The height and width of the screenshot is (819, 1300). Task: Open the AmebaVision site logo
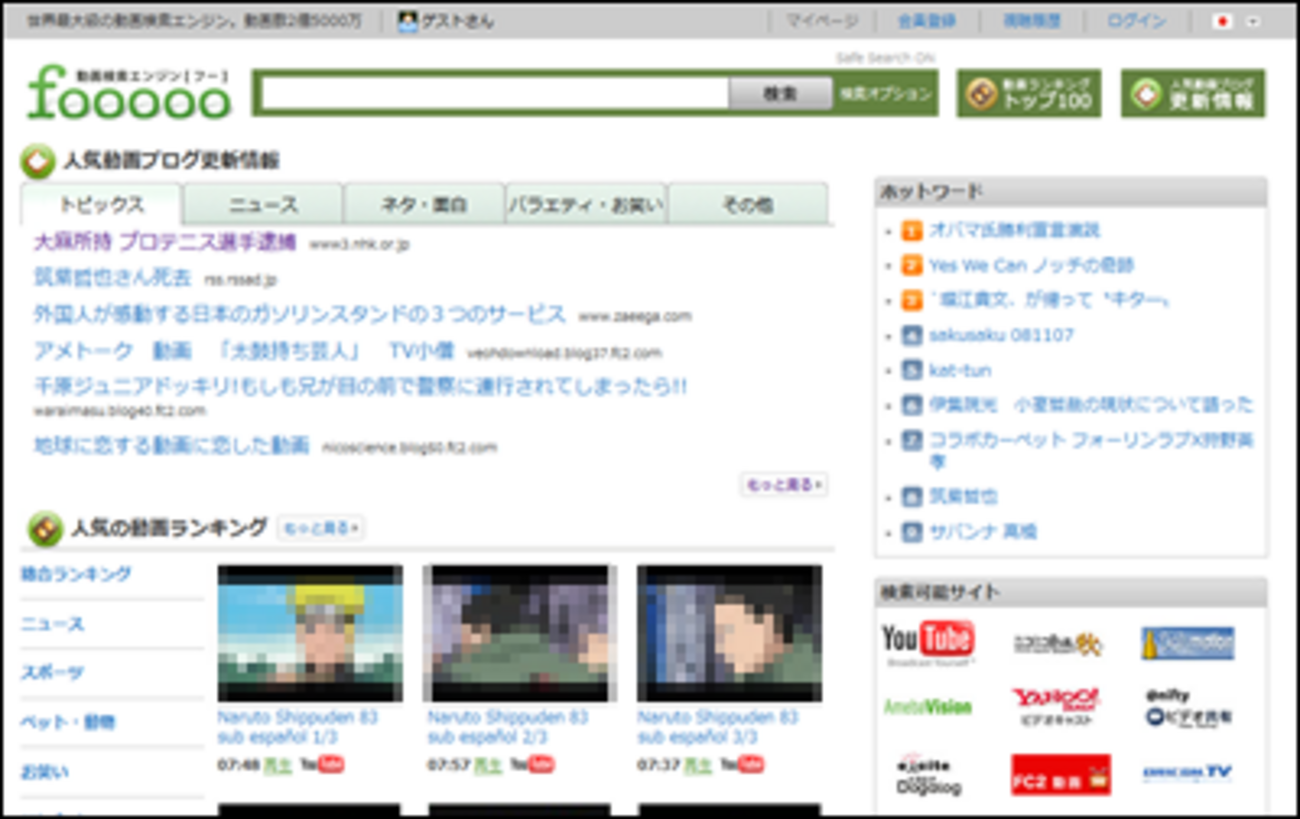click(x=928, y=707)
